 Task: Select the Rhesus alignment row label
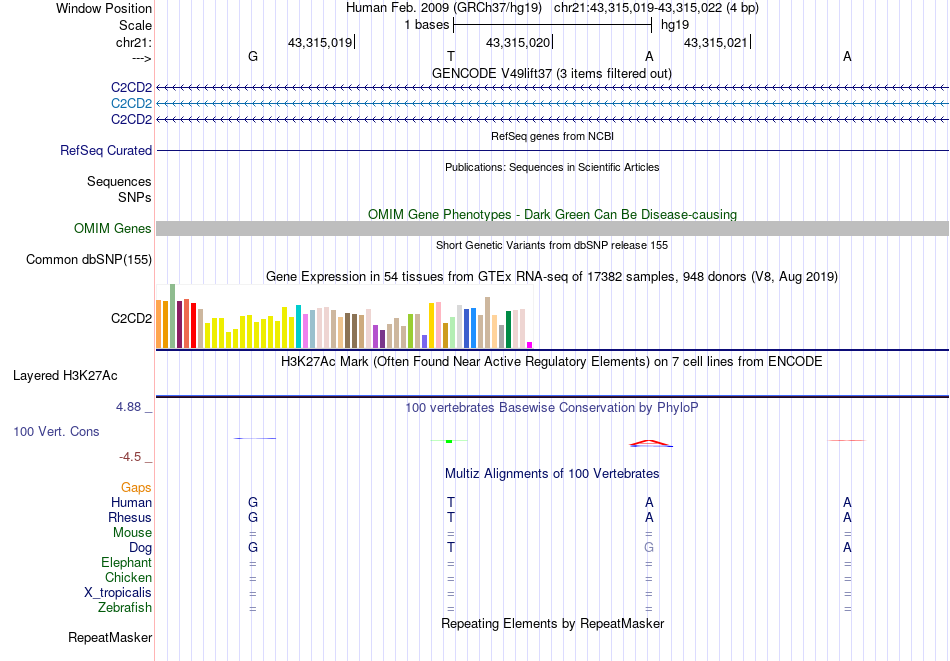click(x=130, y=517)
